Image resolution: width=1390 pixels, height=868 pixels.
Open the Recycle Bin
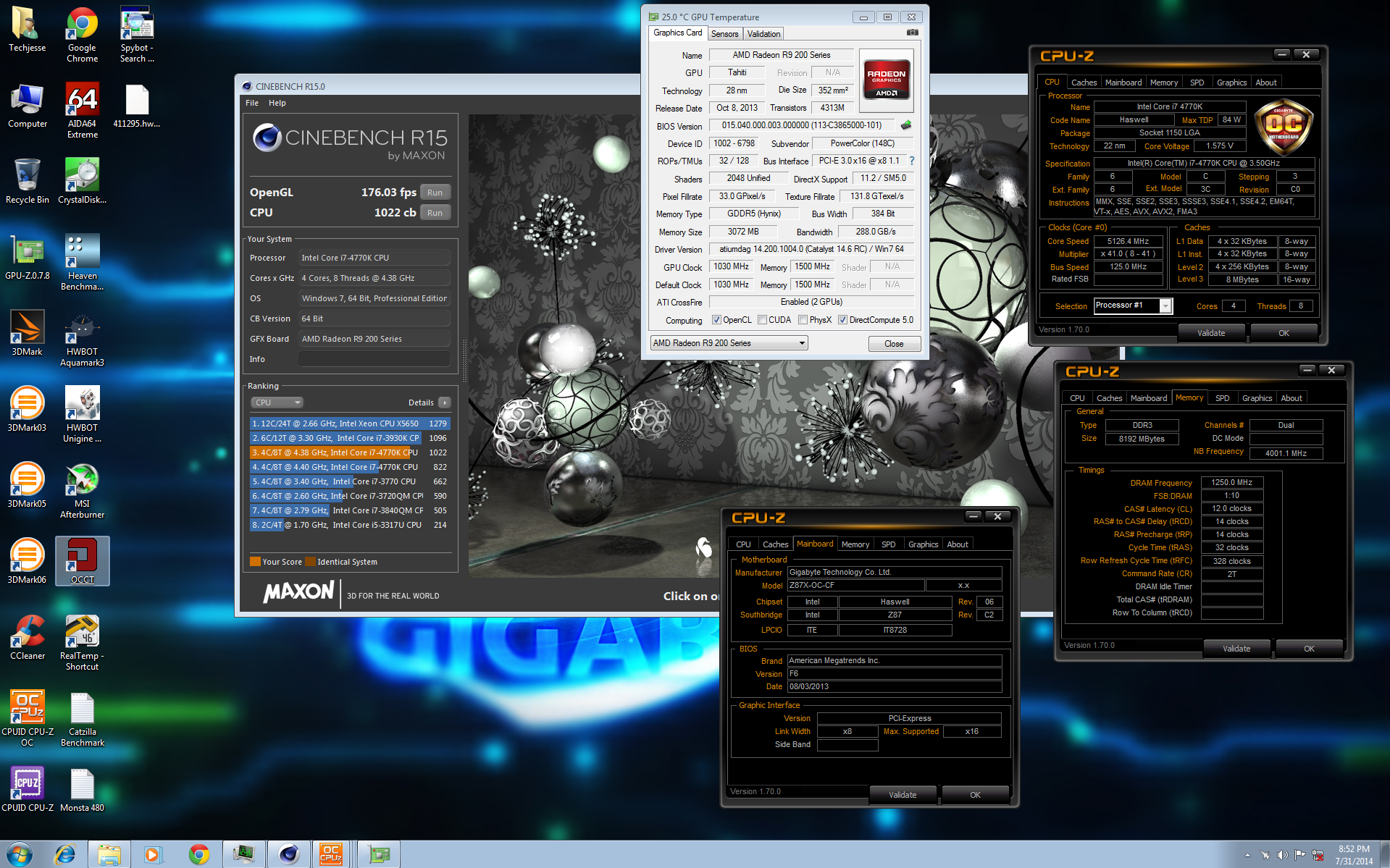pyautogui.click(x=28, y=182)
